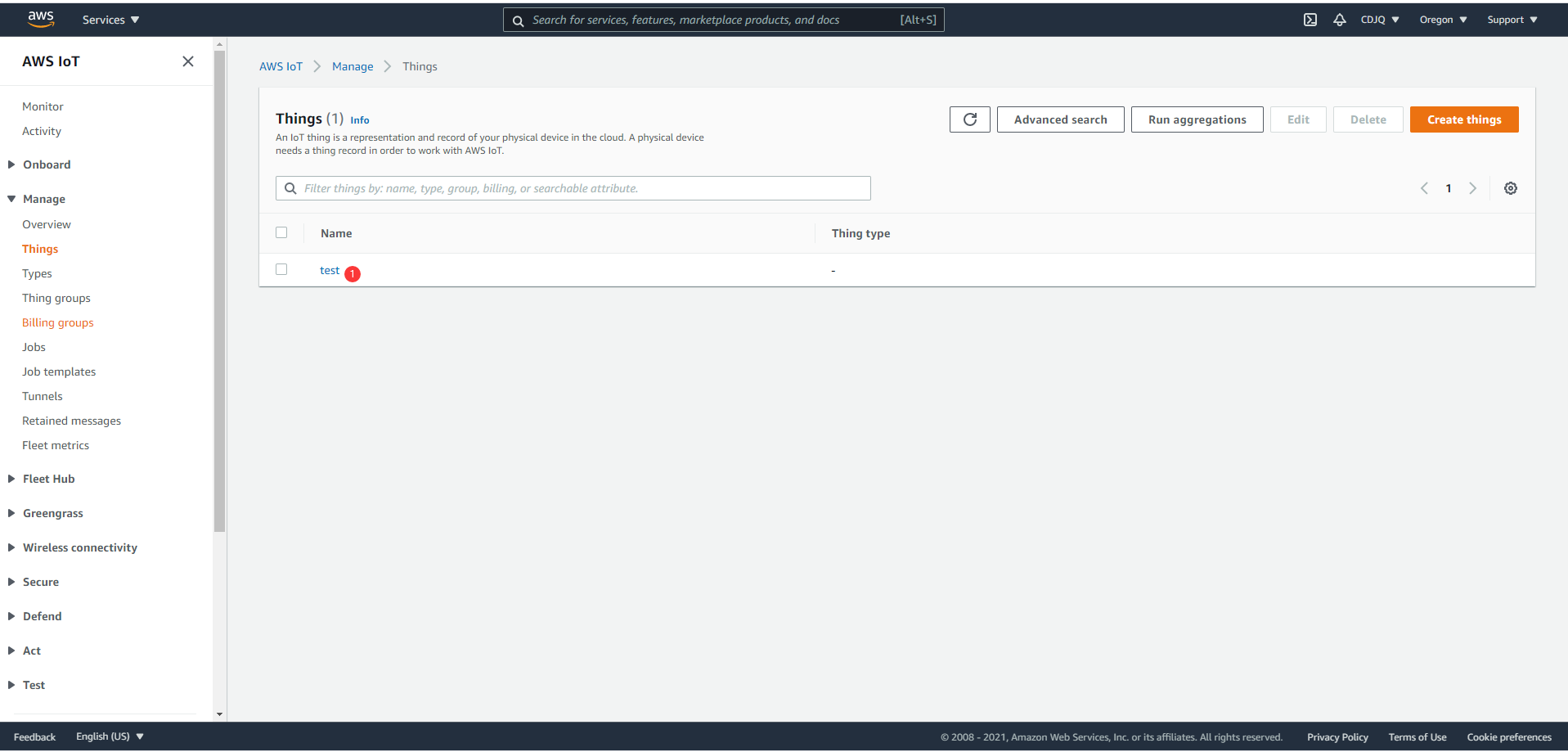1568x752 pixels.
Task: Click the Thing type column header
Action: pos(860,233)
